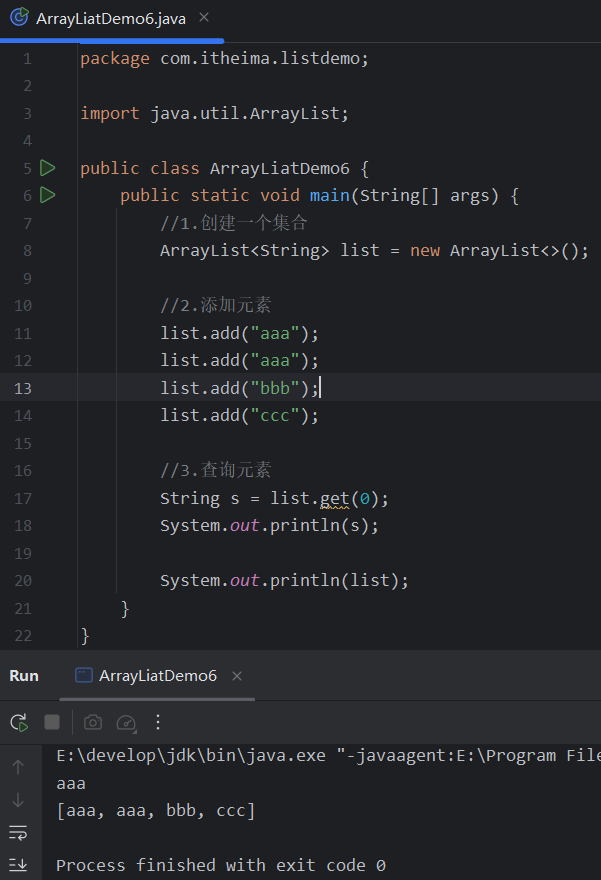The image size is (601, 880).
Task: Click the package keyword on line 1
Action: click(115, 59)
